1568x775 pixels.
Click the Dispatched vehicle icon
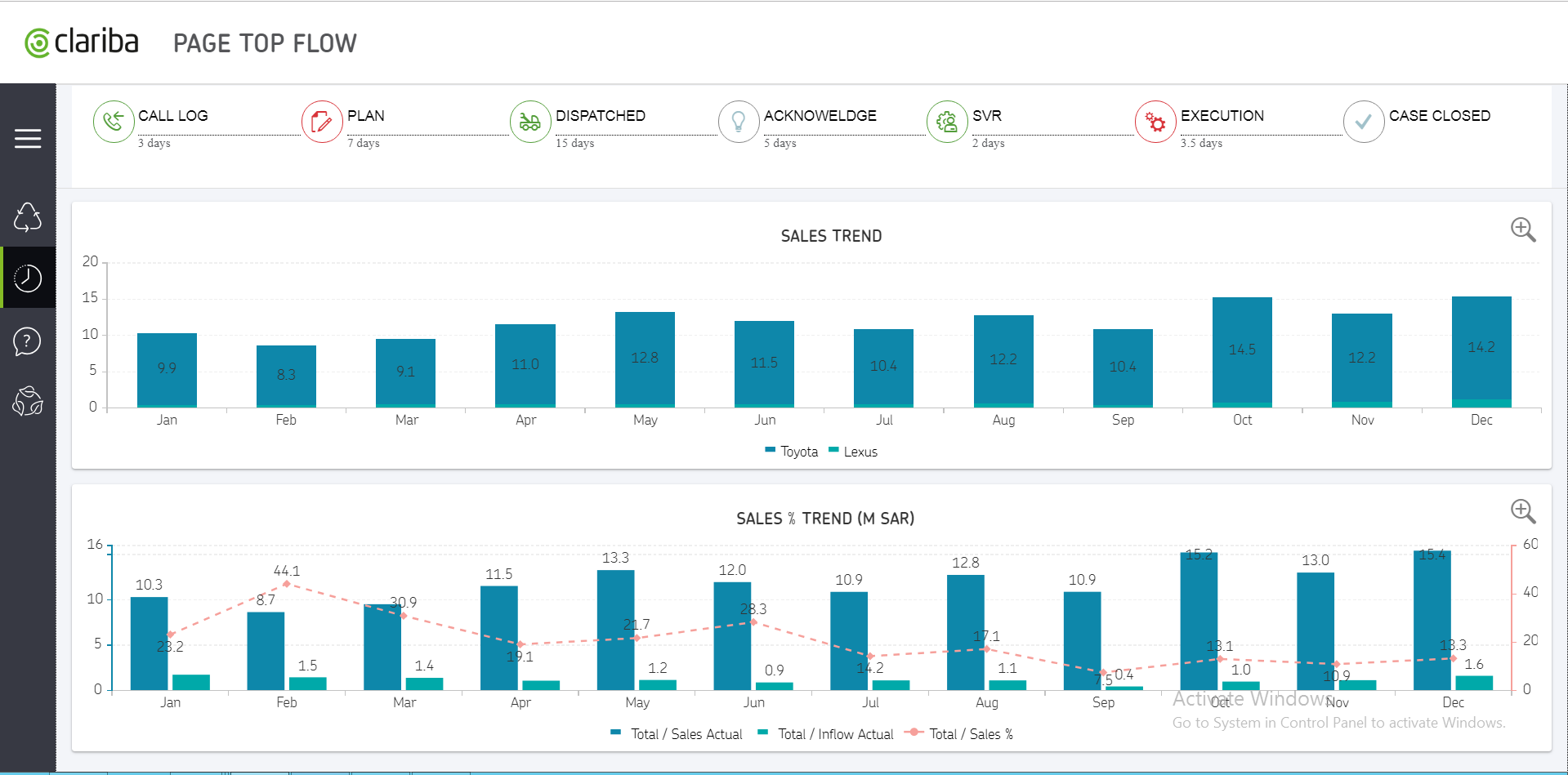[530, 122]
